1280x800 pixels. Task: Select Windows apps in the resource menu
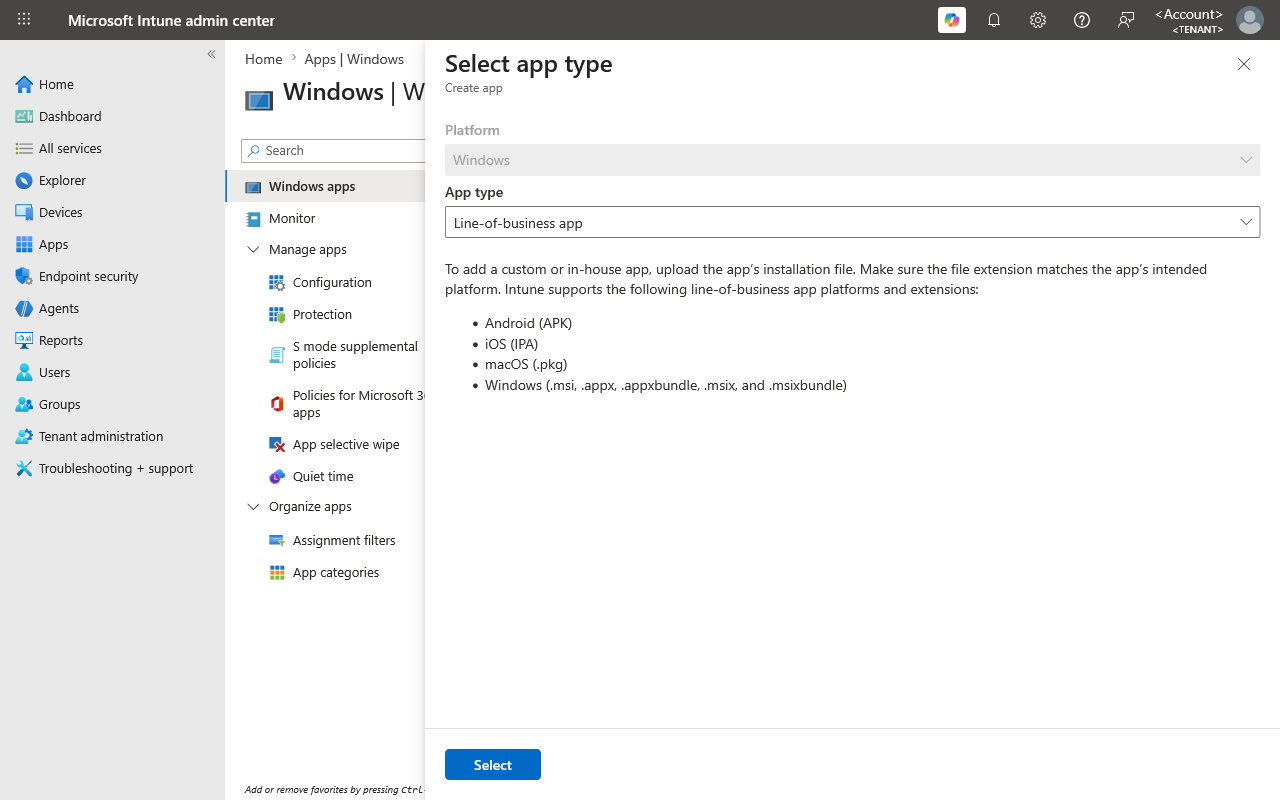pos(326,186)
